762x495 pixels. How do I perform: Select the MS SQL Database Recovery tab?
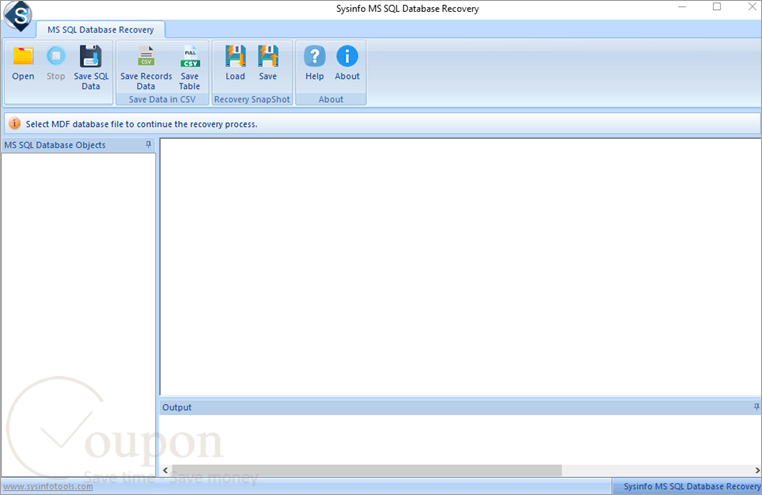click(x=101, y=30)
